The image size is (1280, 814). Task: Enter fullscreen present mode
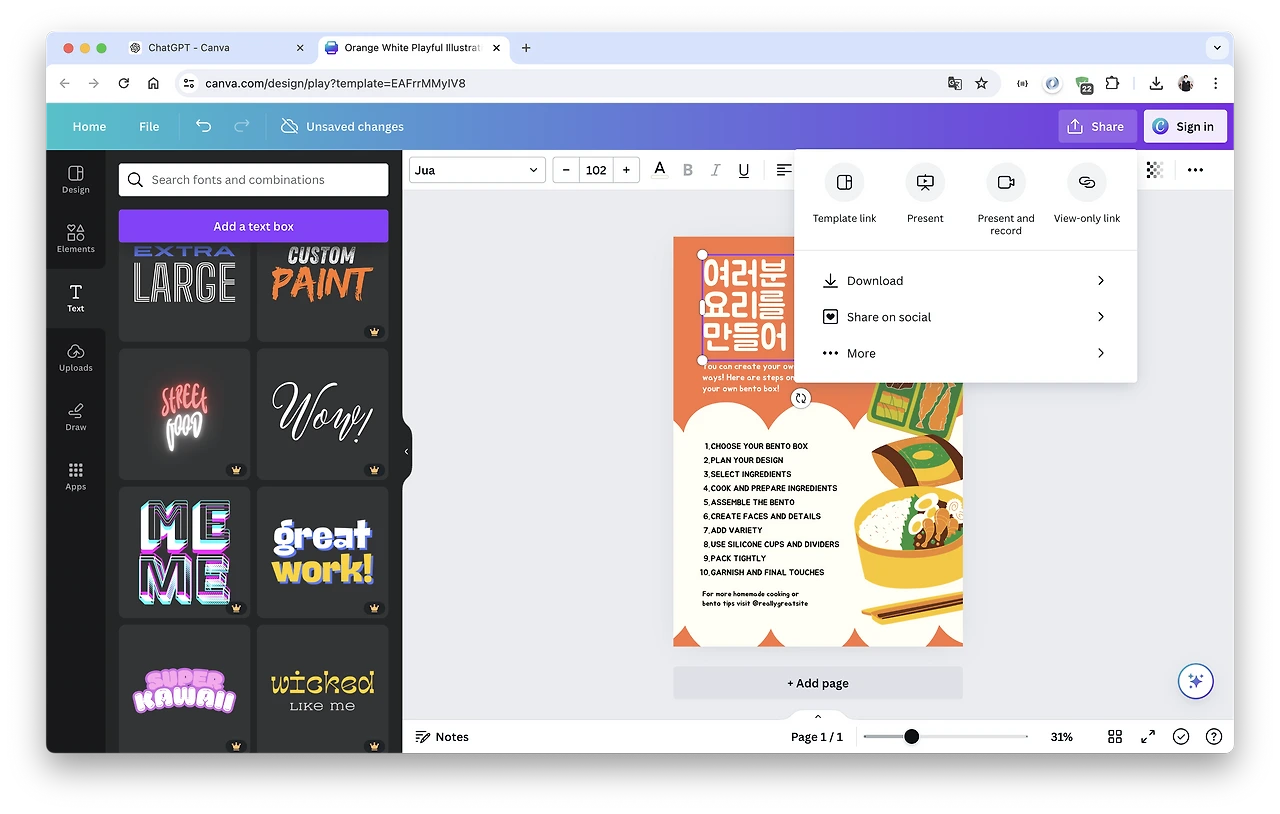tap(1148, 737)
